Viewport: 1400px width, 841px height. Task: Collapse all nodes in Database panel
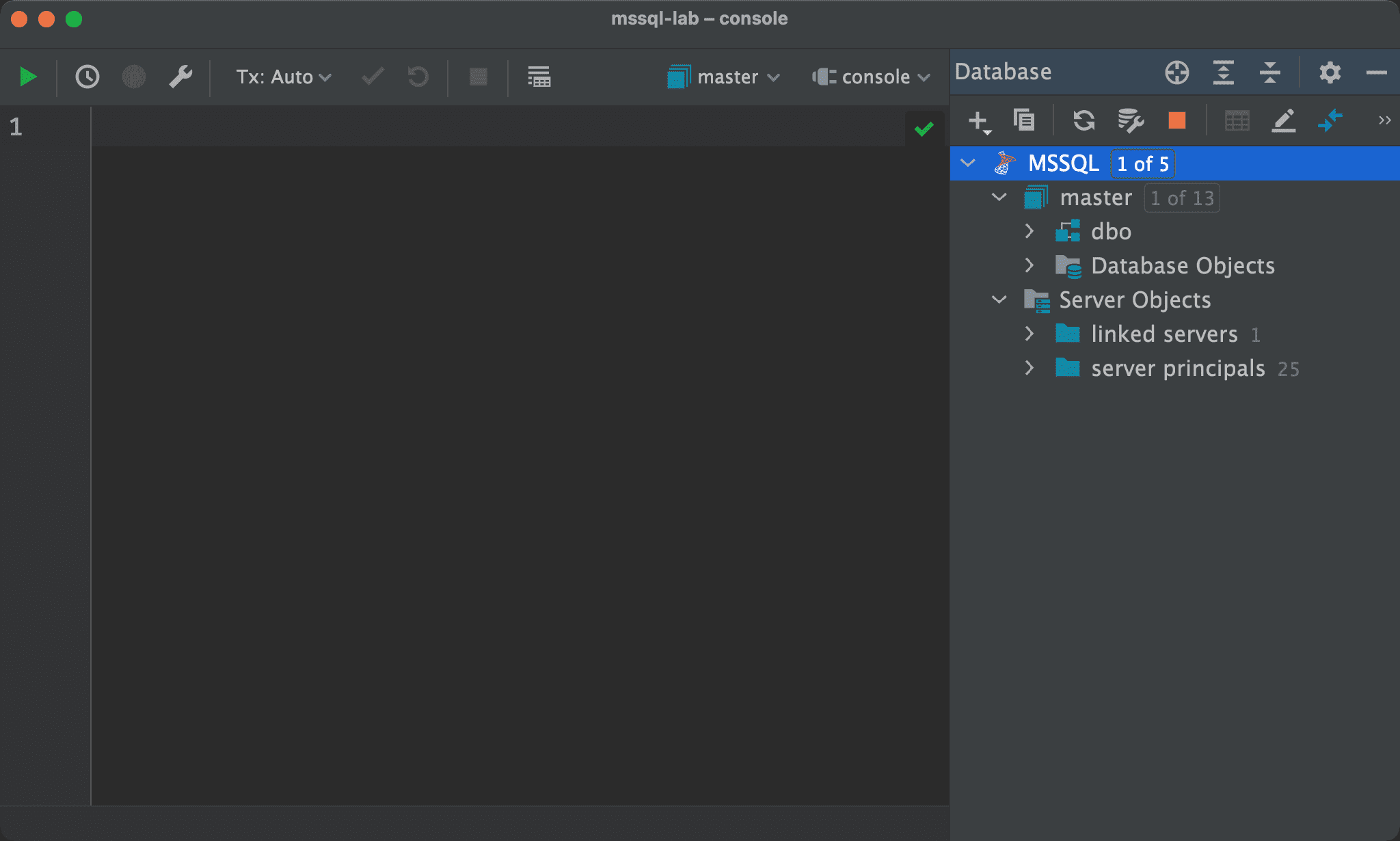1269,72
